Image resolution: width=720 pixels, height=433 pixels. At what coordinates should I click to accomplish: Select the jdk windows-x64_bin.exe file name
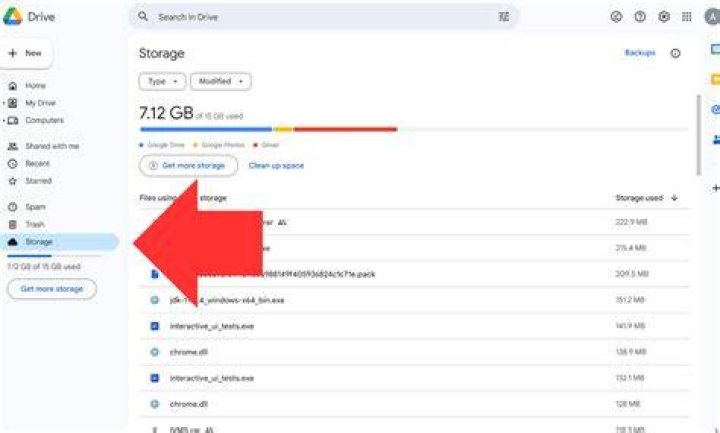[227, 300]
